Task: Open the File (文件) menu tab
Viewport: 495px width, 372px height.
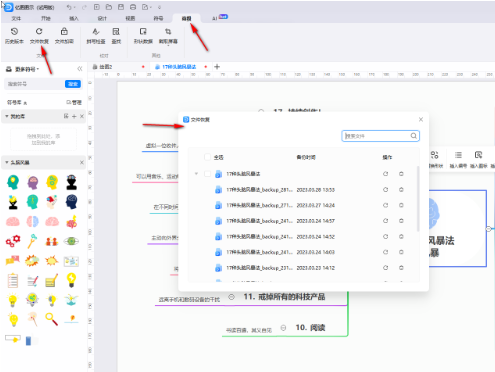Action: point(16,18)
